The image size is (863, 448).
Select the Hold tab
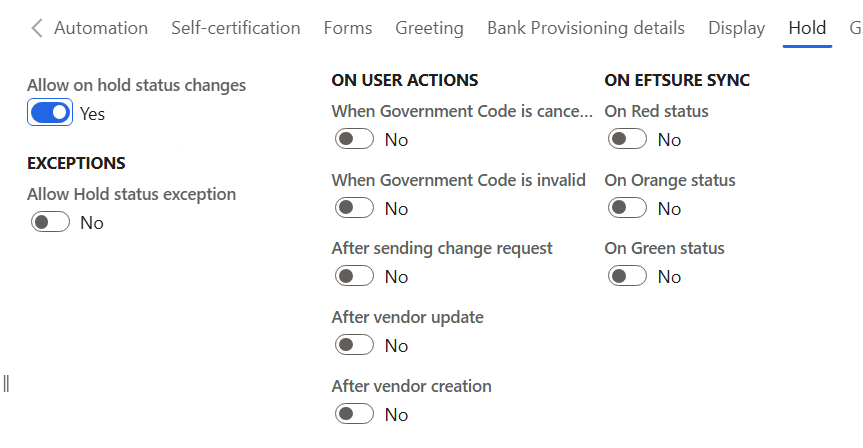point(807,28)
